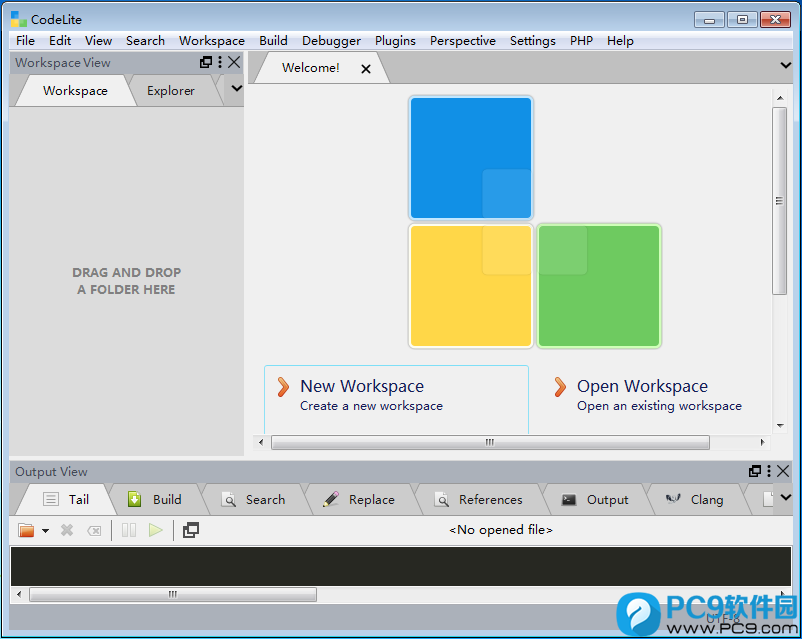802x639 pixels.
Task: Close the Workspace View pane
Action: coord(234,62)
